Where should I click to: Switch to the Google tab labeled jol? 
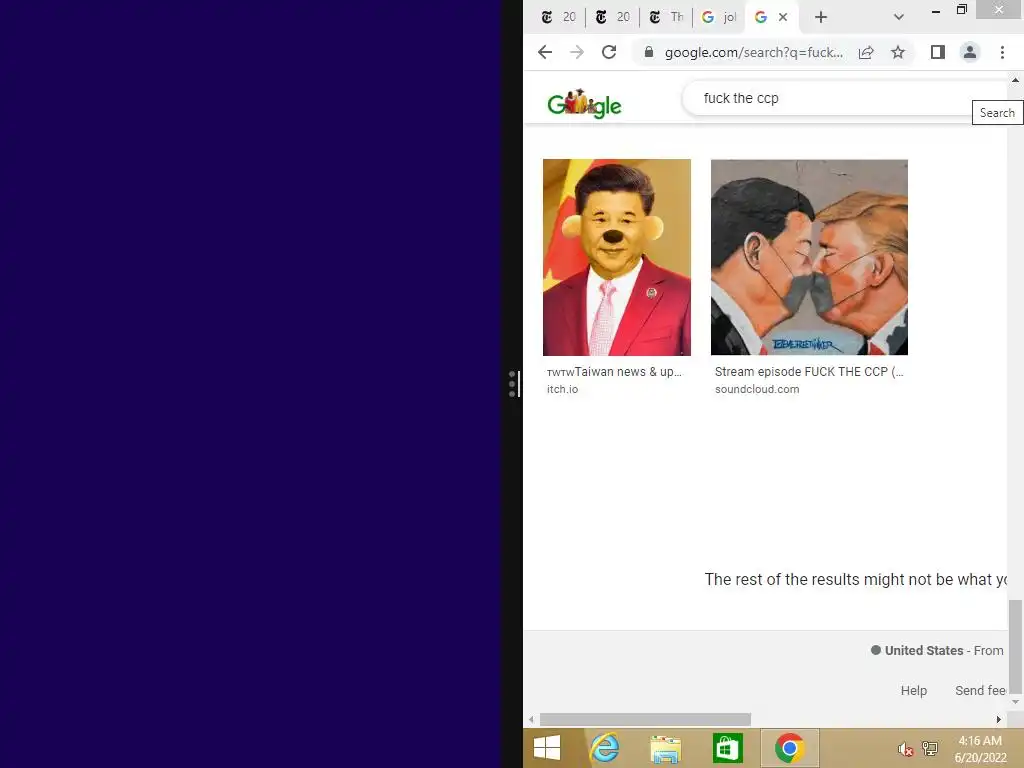718,18
